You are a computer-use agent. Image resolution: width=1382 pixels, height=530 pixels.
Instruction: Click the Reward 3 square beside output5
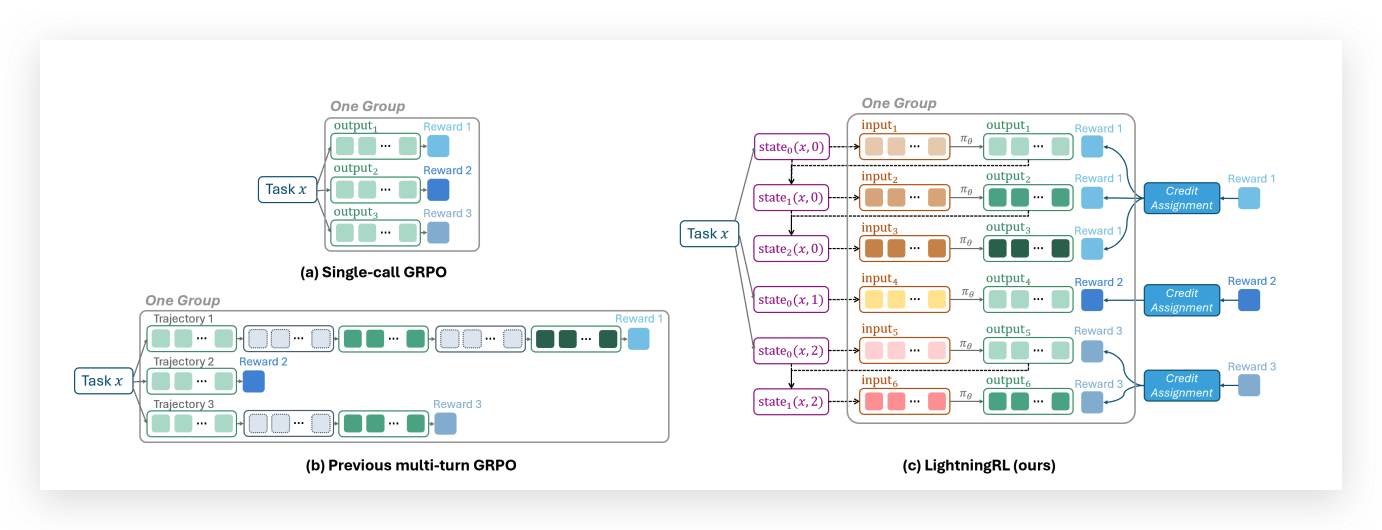[1092, 351]
